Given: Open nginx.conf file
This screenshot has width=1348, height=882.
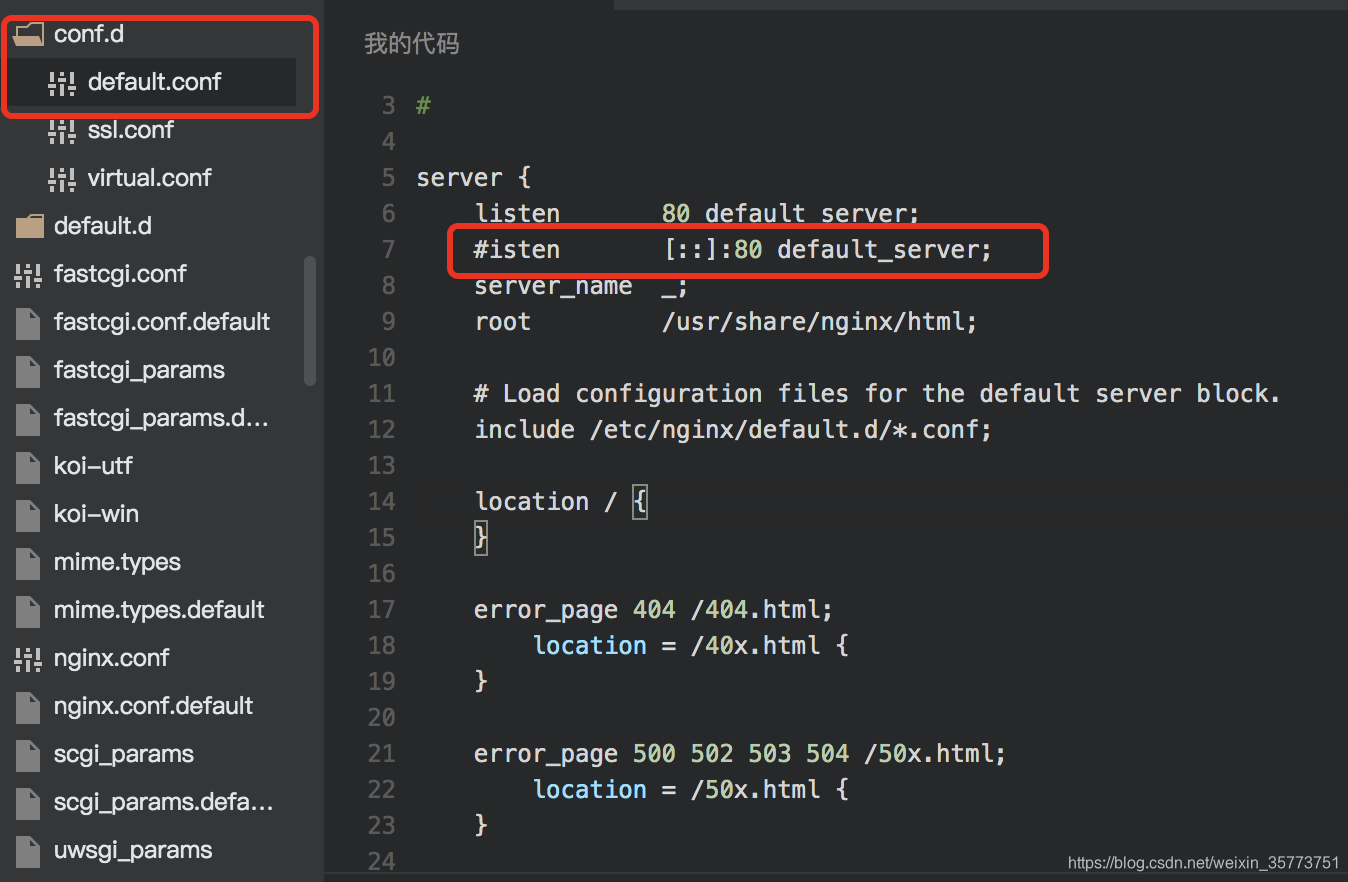Looking at the screenshot, I should point(112,658).
